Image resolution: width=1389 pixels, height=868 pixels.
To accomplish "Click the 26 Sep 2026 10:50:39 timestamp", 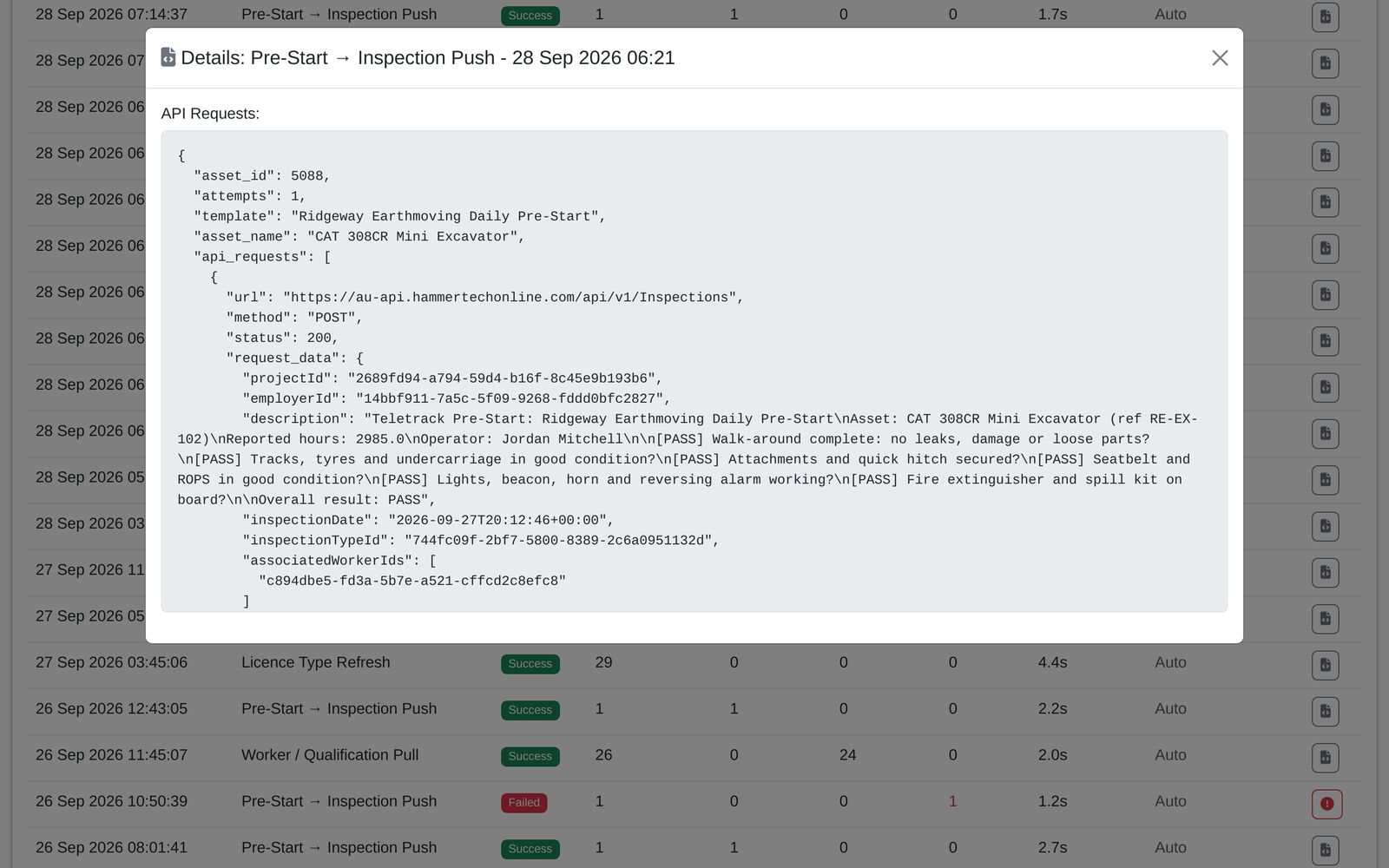I will point(111,801).
